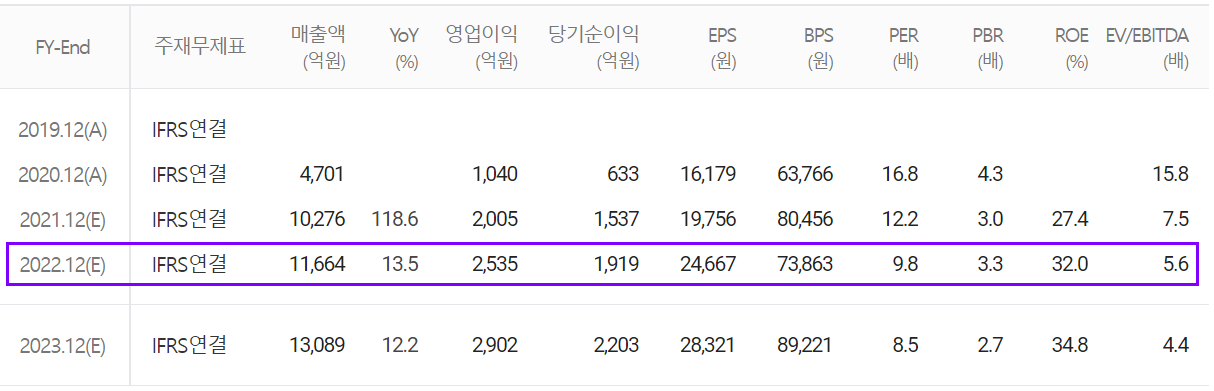The image size is (1214, 391).
Task: Click the FY-End column header
Action: pyautogui.click(x=62, y=47)
